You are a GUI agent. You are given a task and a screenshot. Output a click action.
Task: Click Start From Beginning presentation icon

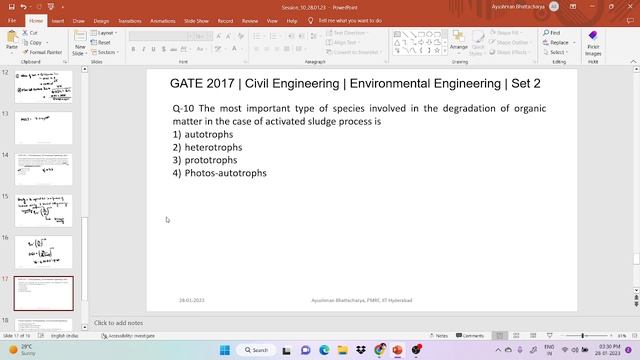[x=51, y=7]
